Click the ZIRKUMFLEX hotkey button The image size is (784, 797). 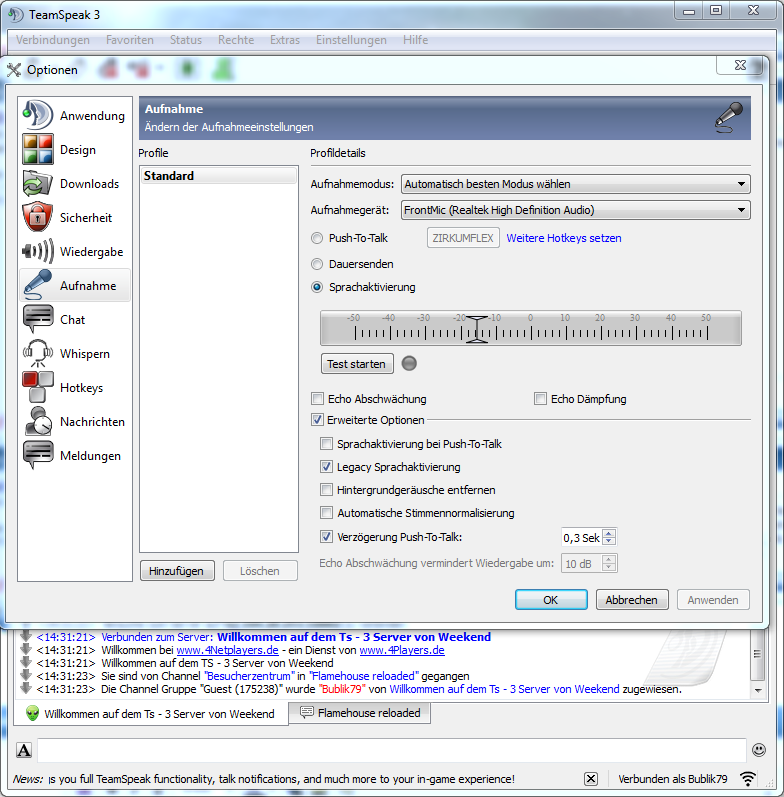pyautogui.click(x=463, y=238)
